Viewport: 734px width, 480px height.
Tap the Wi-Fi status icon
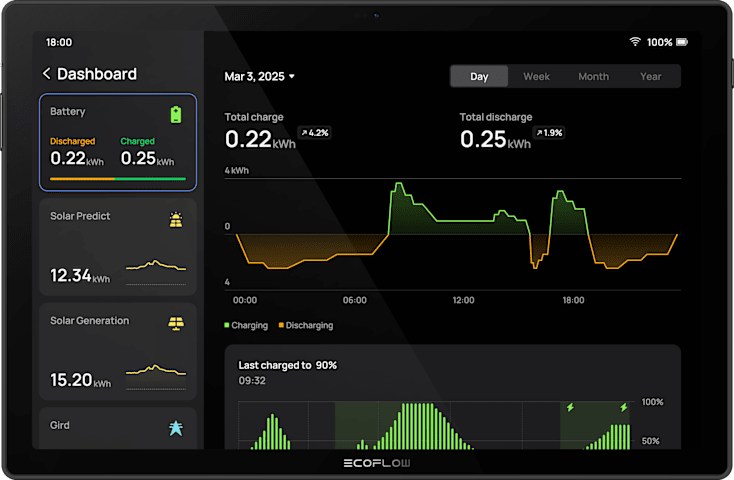[634, 42]
